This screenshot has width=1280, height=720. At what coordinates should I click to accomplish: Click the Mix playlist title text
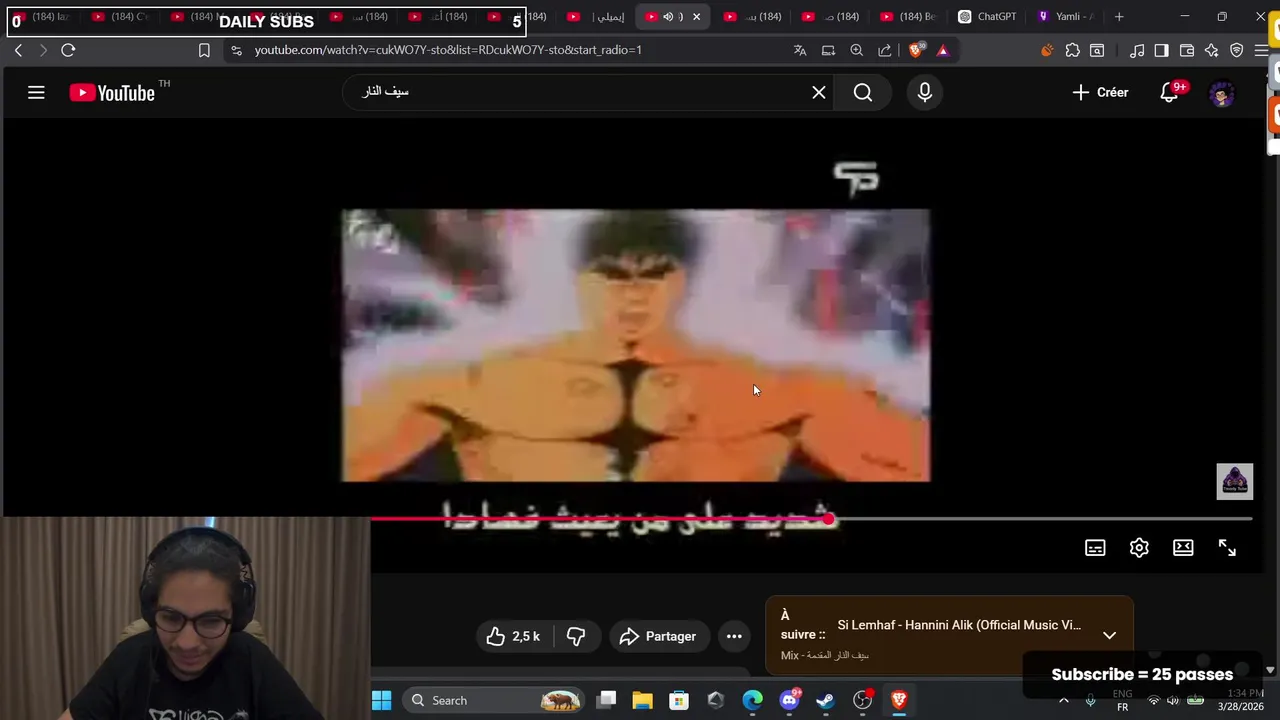click(825, 656)
